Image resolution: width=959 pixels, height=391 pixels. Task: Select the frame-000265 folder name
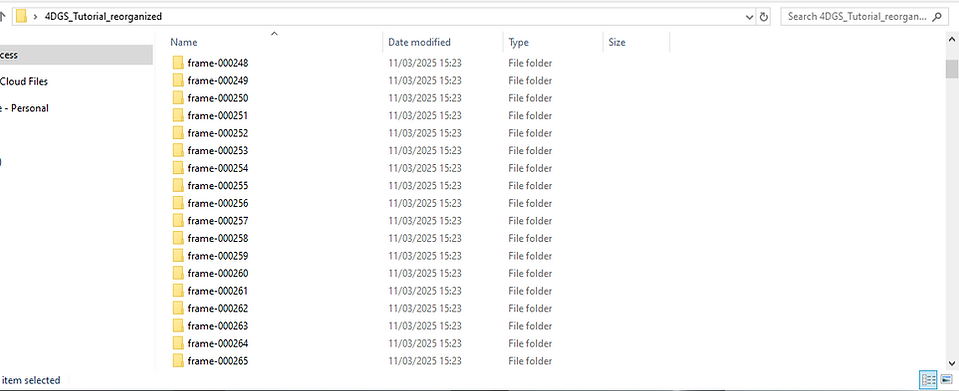coord(218,361)
